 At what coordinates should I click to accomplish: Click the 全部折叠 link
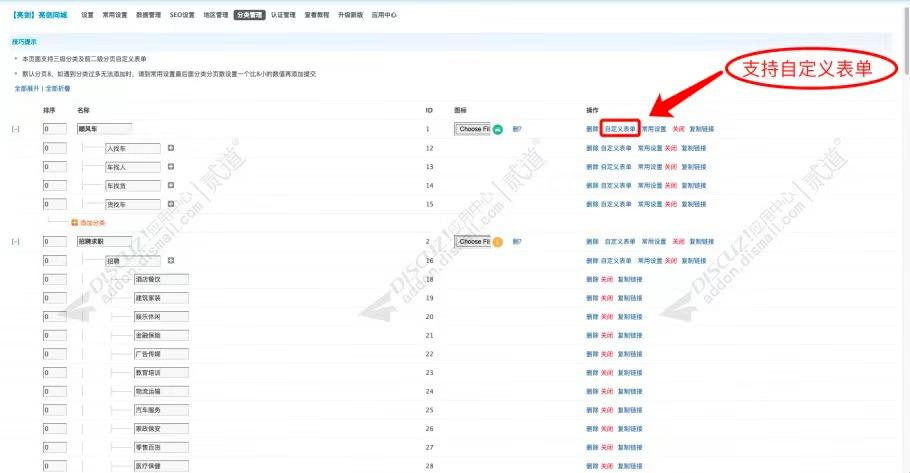(58, 89)
